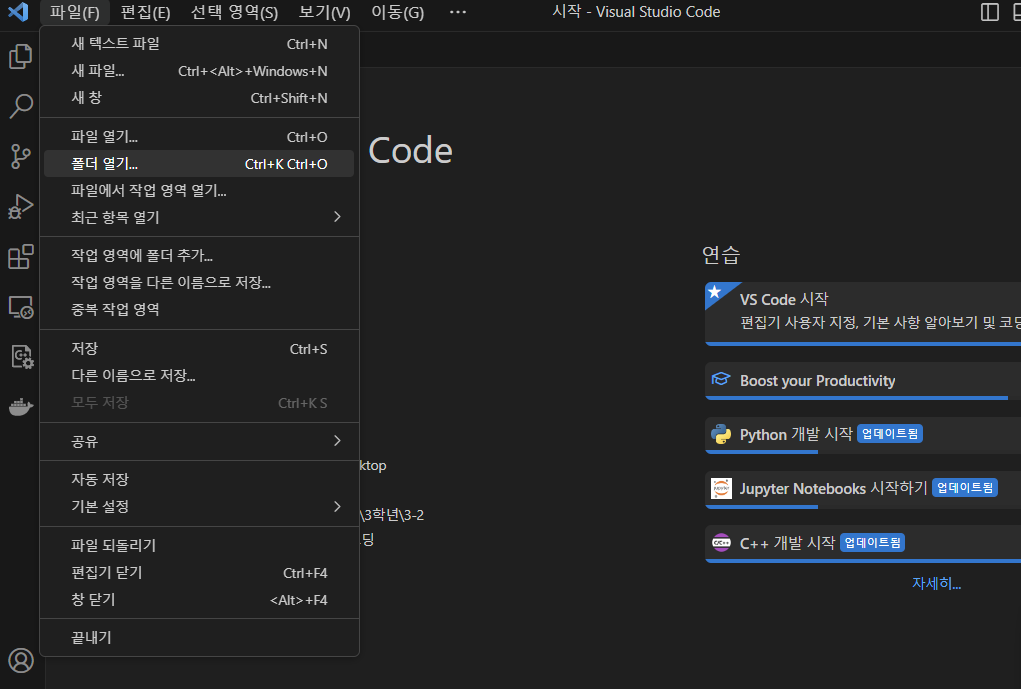Click the 자세히... link

tap(936, 583)
